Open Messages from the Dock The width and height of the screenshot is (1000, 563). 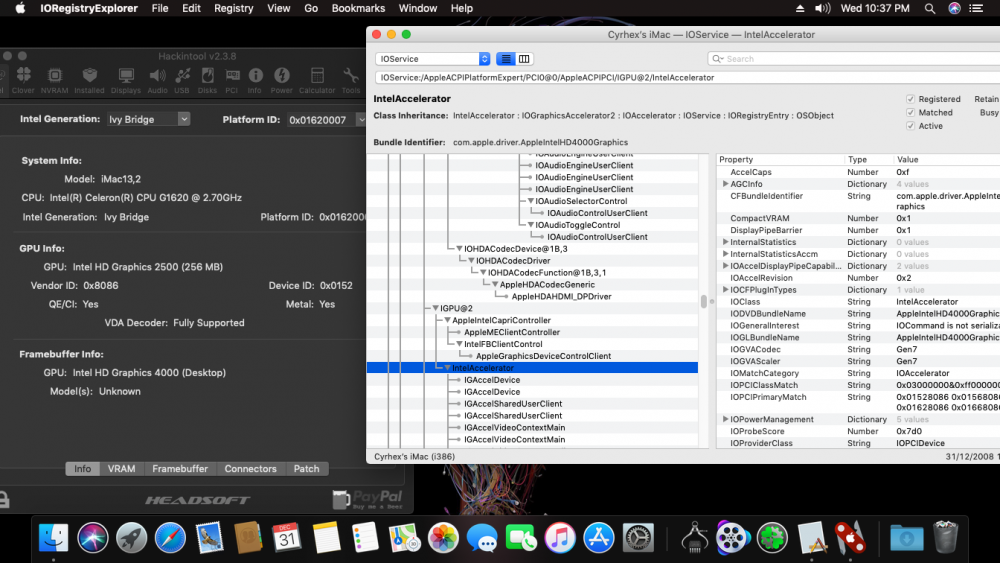[482, 537]
